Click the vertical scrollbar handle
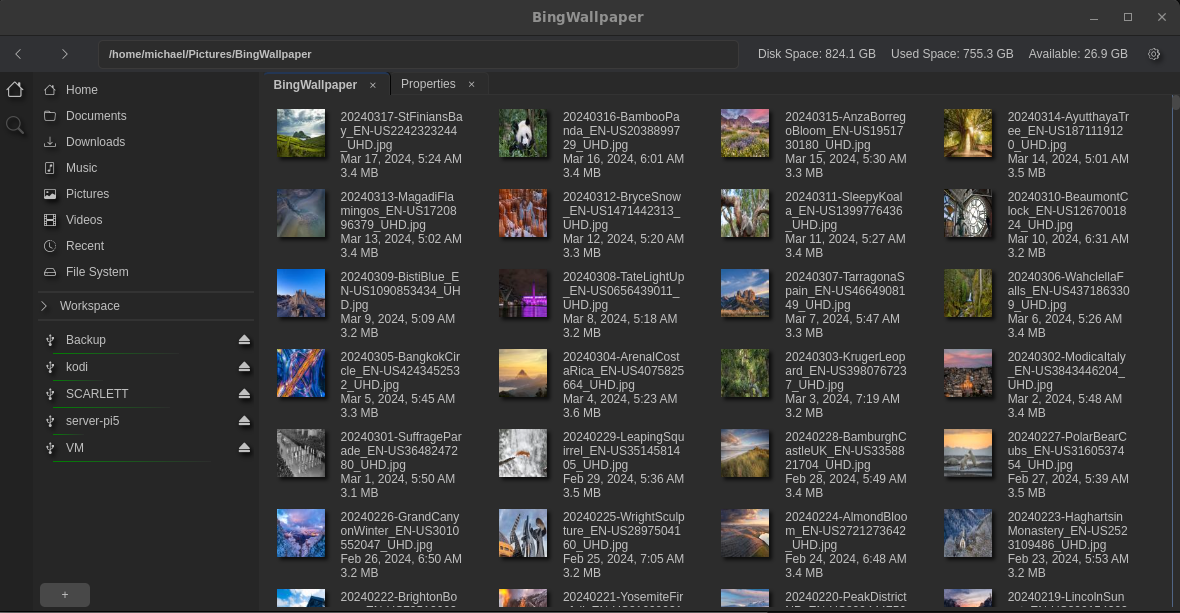 point(1175,103)
